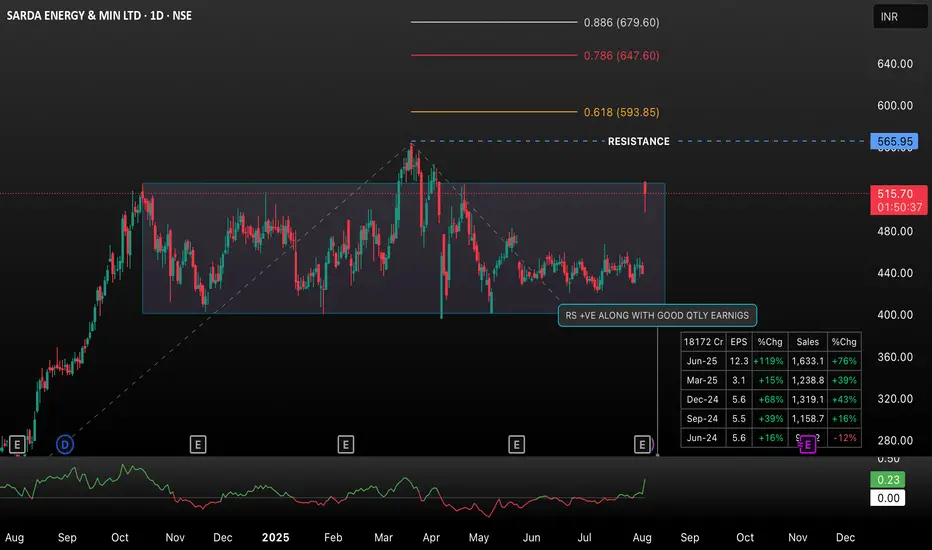Click the 1,319.1 sales value
932x550 pixels.
(807, 400)
